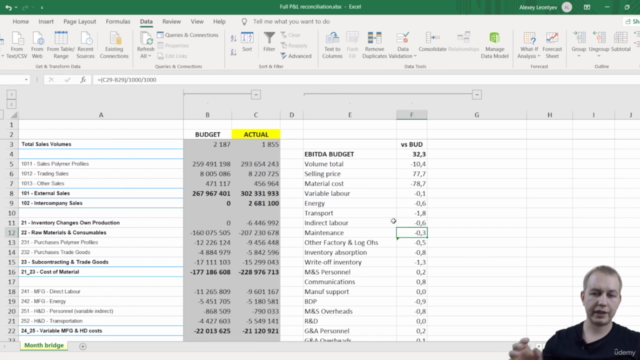Click the Select All corner triangle
Viewport: 640px width, 360px height.
click(x=13, y=115)
